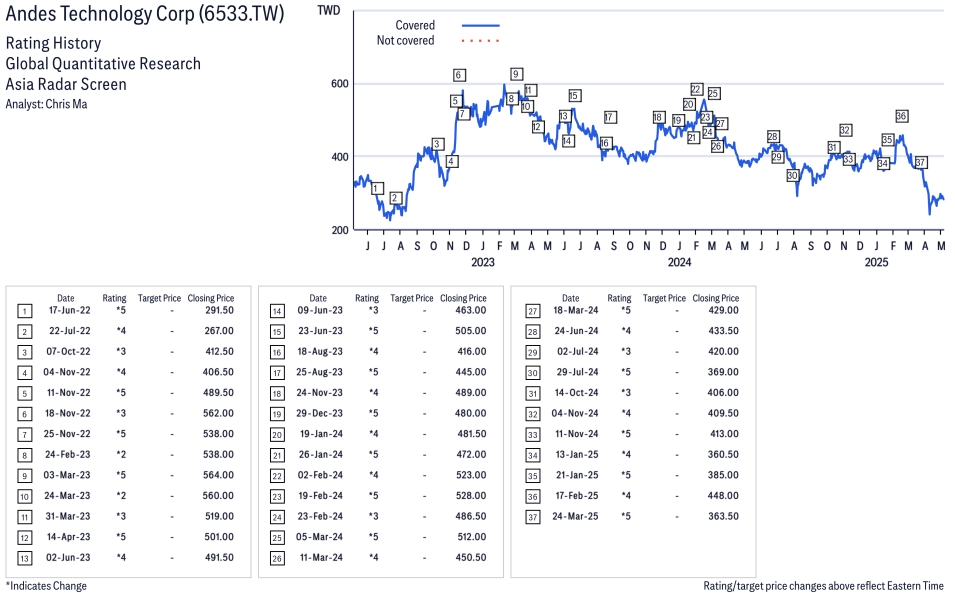Screen dimensions: 955x593
Task: Select the date 14-Apr-23 in the table
Action: pyautogui.click(x=68, y=537)
